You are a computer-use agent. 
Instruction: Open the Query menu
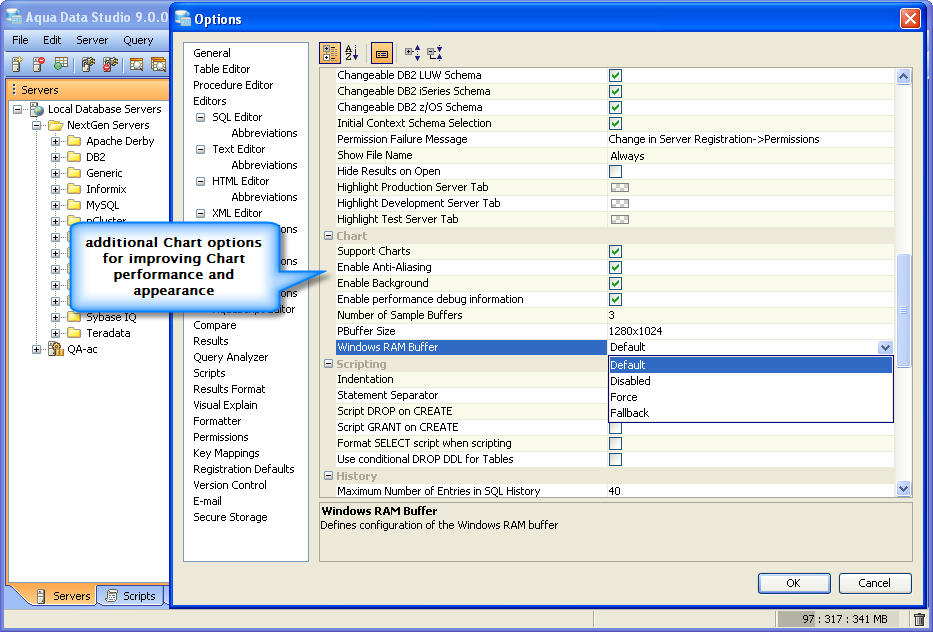coord(138,40)
